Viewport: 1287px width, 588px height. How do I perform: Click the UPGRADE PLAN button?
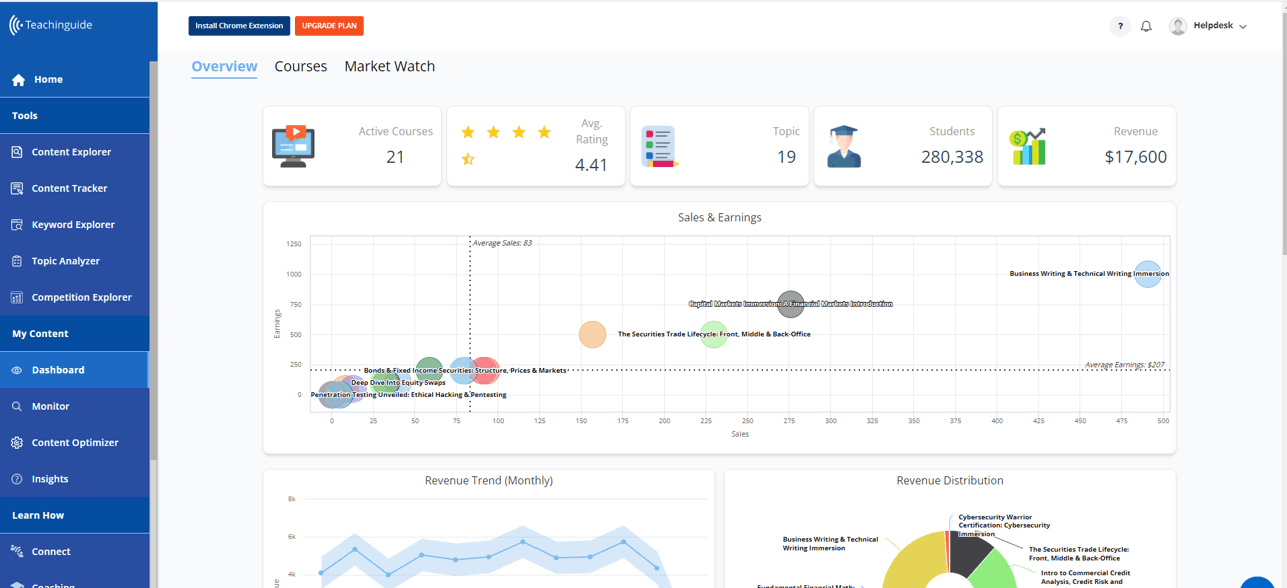pyautogui.click(x=329, y=26)
